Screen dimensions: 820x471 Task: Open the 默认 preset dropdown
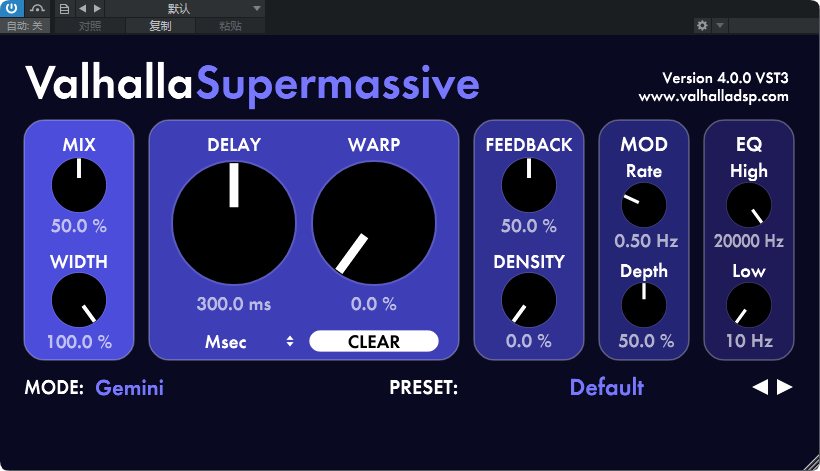(186, 8)
